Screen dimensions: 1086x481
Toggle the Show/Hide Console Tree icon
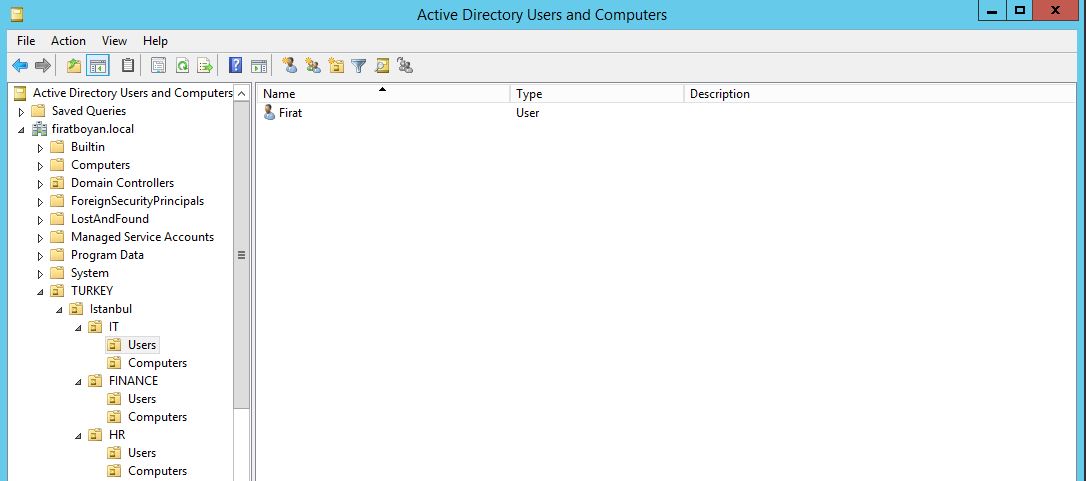[98, 66]
